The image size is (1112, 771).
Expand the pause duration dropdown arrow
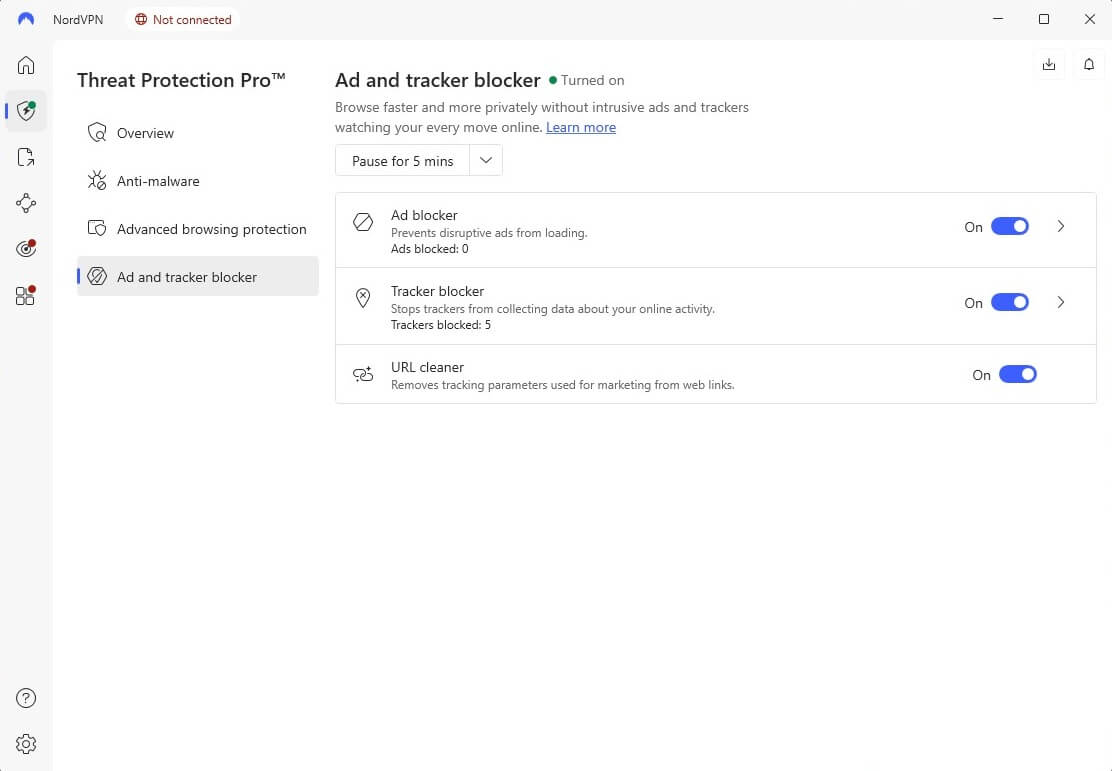486,160
